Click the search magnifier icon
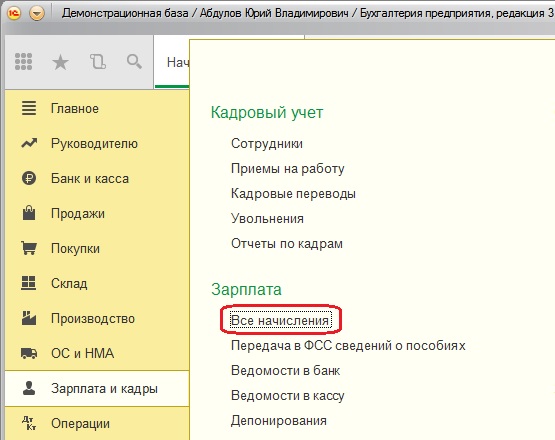The image size is (555, 440). (135, 62)
